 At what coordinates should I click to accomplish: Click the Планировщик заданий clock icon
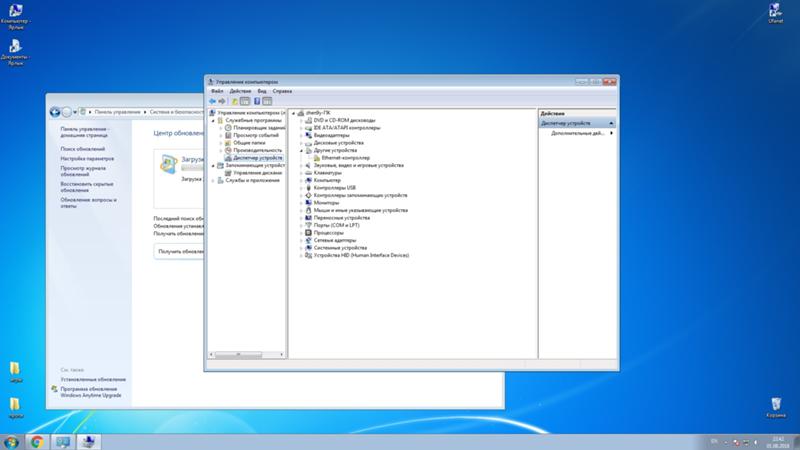pyautogui.click(x=228, y=128)
